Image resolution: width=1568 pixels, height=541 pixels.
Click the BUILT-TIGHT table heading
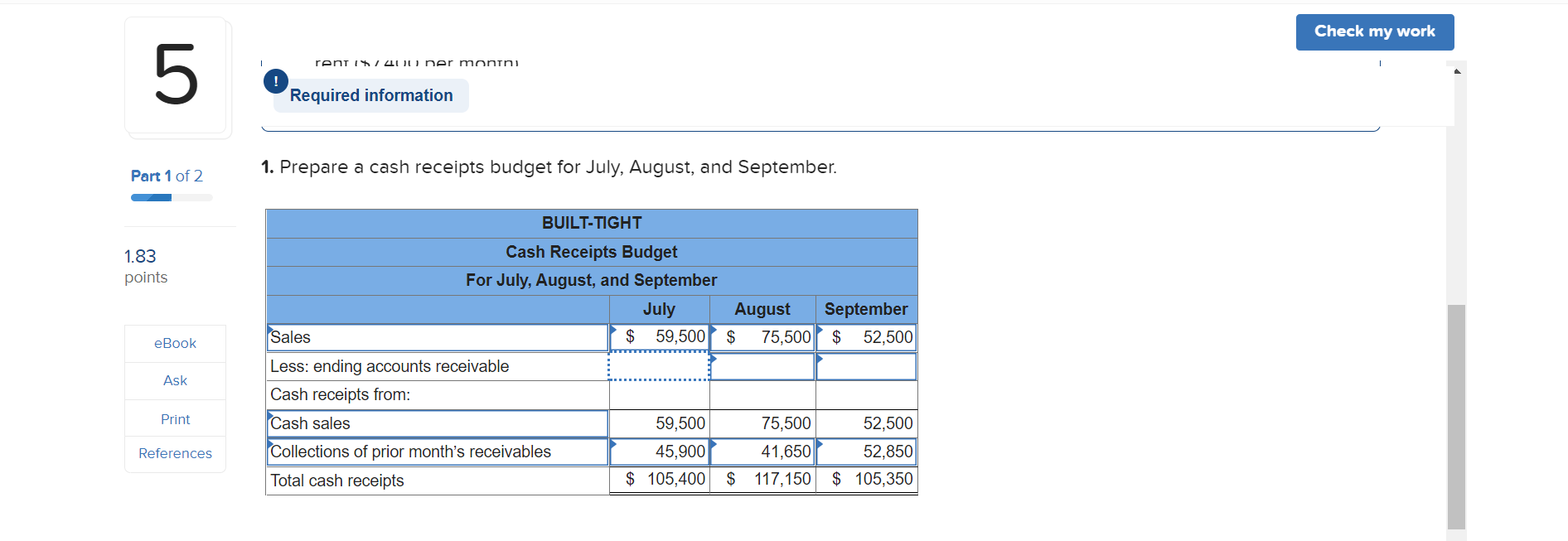click(x=592, y=223)
